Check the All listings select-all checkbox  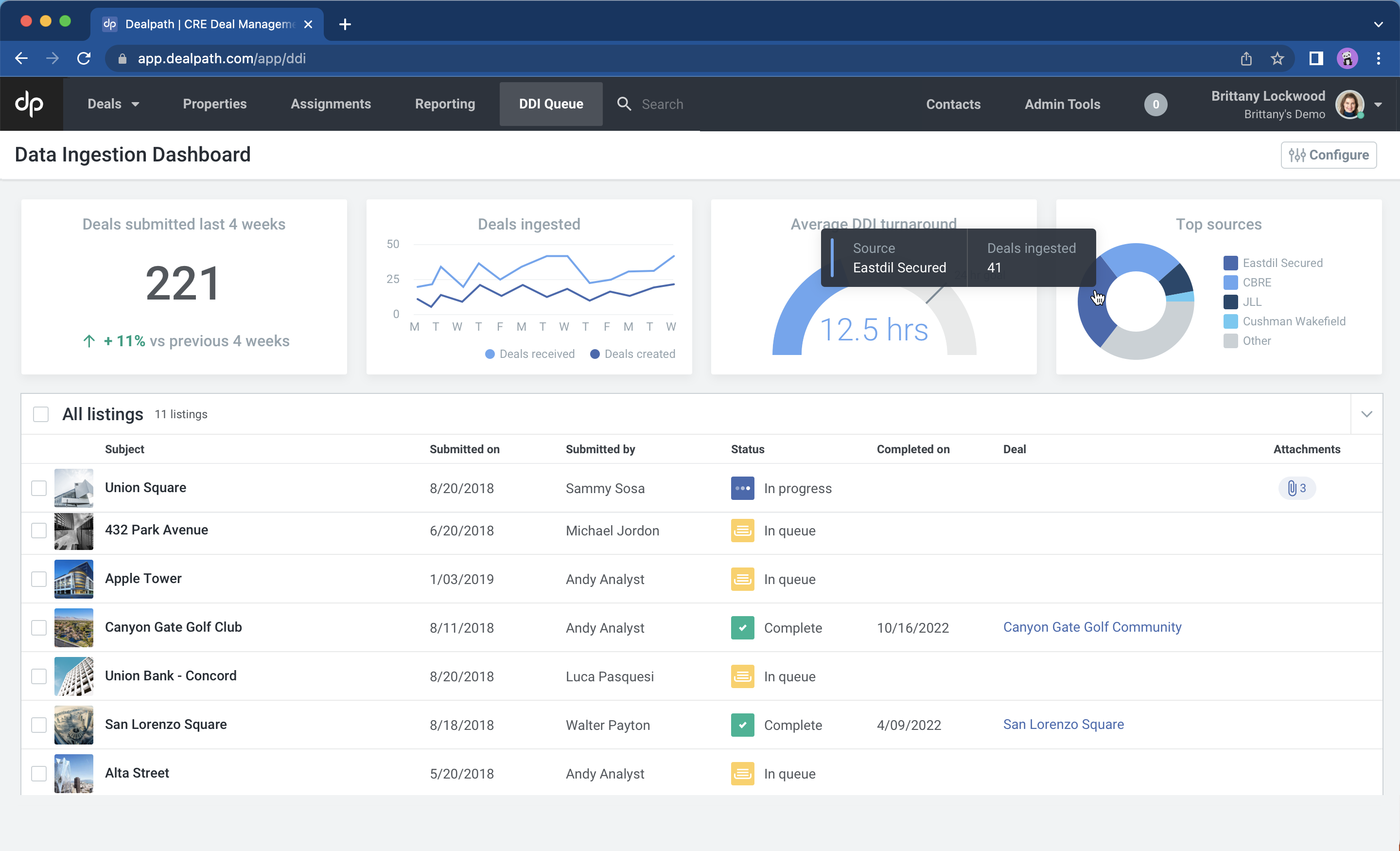click(40, 414)
